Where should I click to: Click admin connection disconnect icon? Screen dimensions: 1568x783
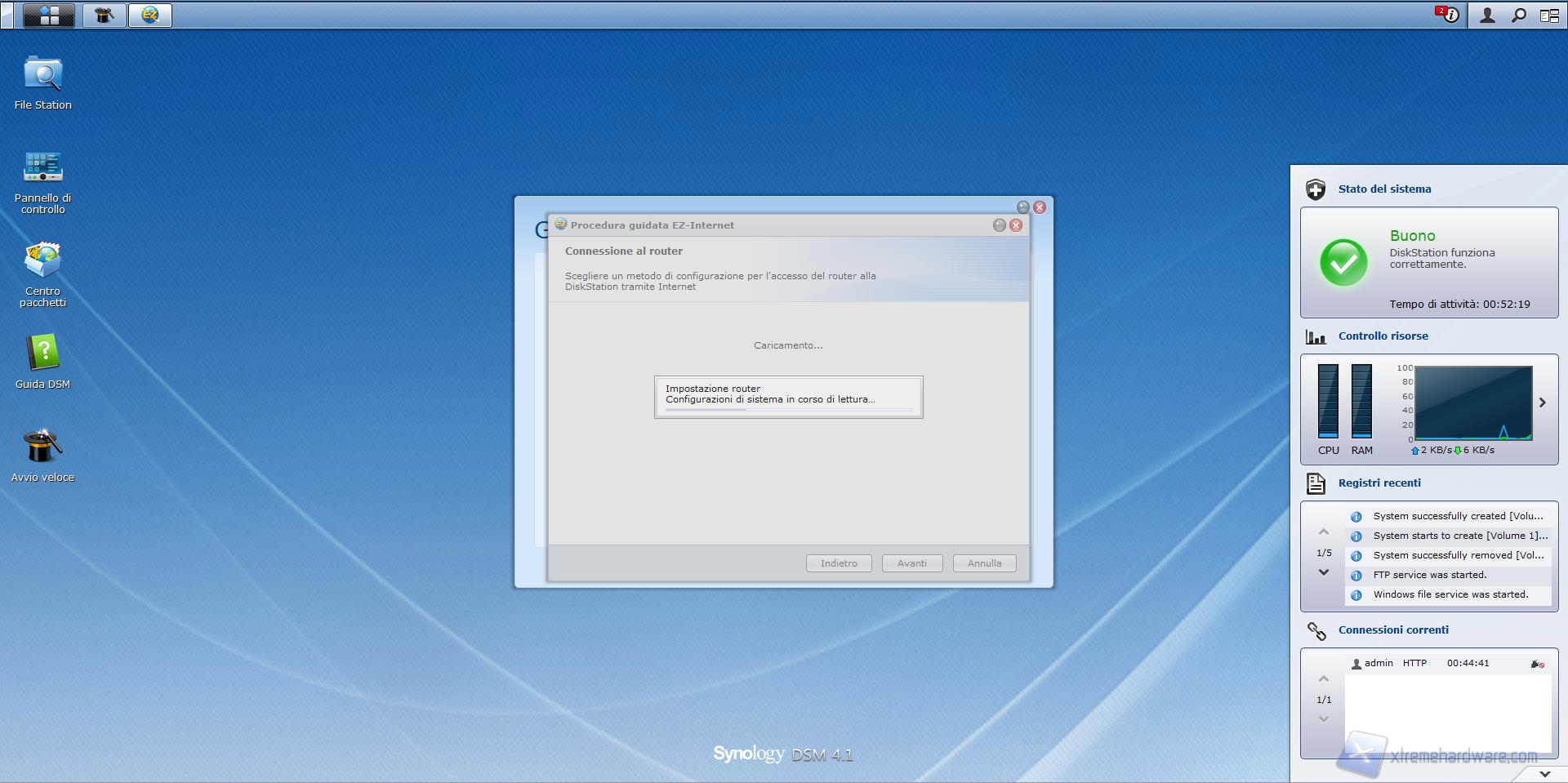pos(1537,665)
